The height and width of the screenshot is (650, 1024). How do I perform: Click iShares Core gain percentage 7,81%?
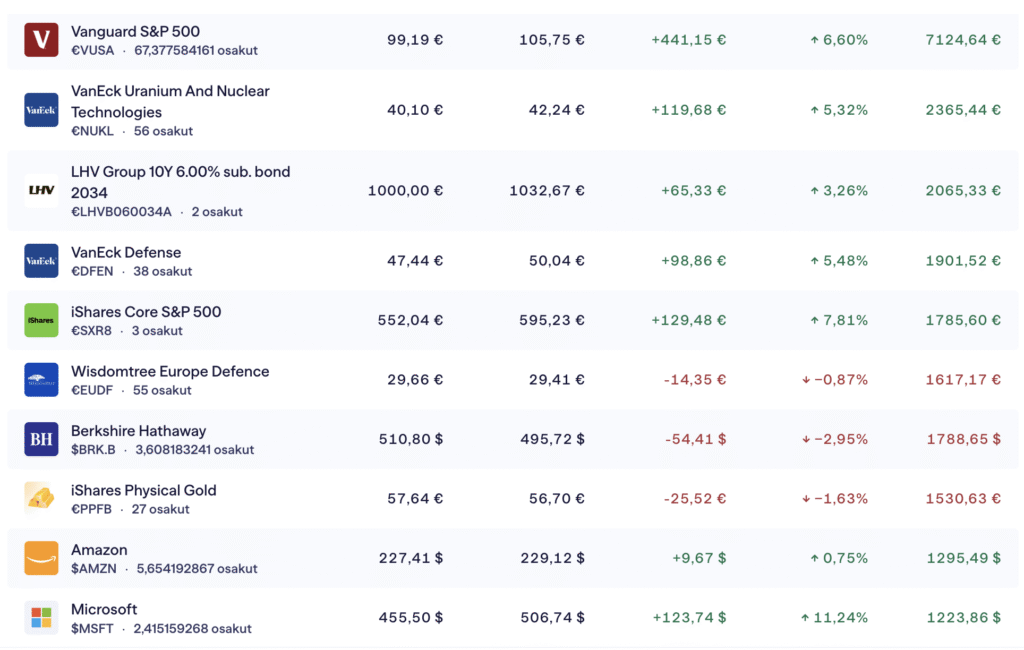click(839, 320)
